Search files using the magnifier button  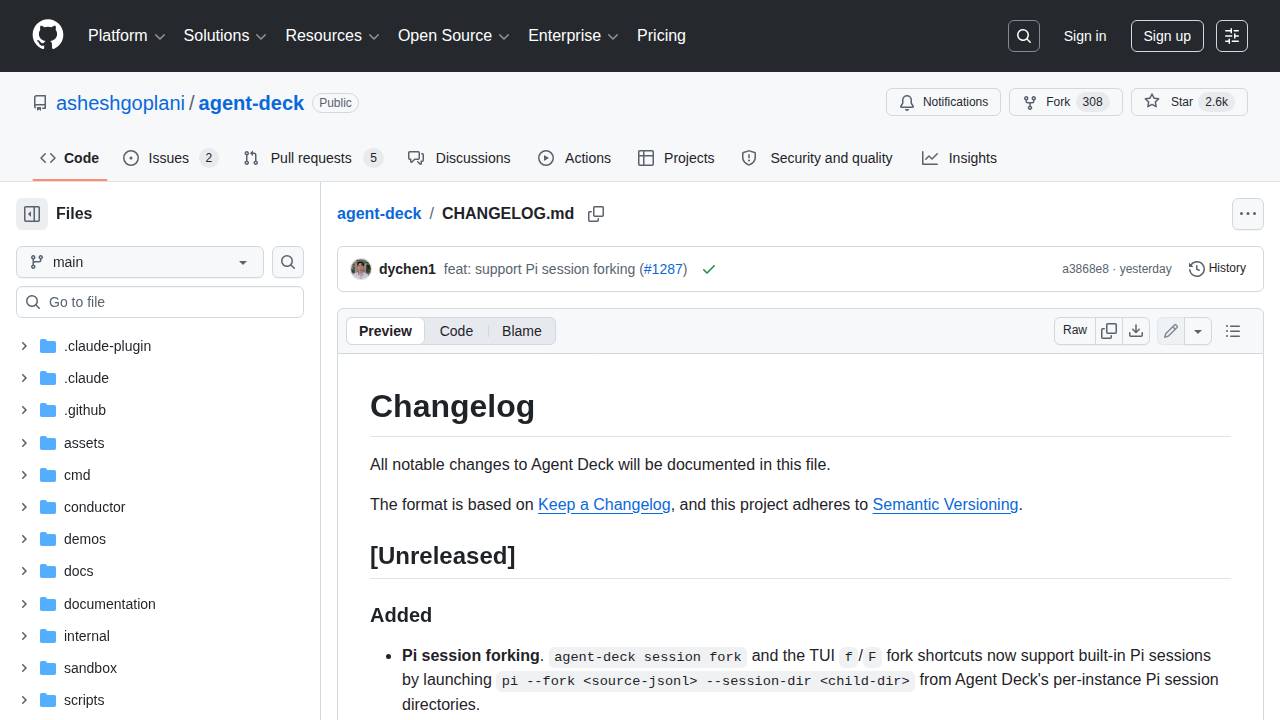(x=288, y=262)
